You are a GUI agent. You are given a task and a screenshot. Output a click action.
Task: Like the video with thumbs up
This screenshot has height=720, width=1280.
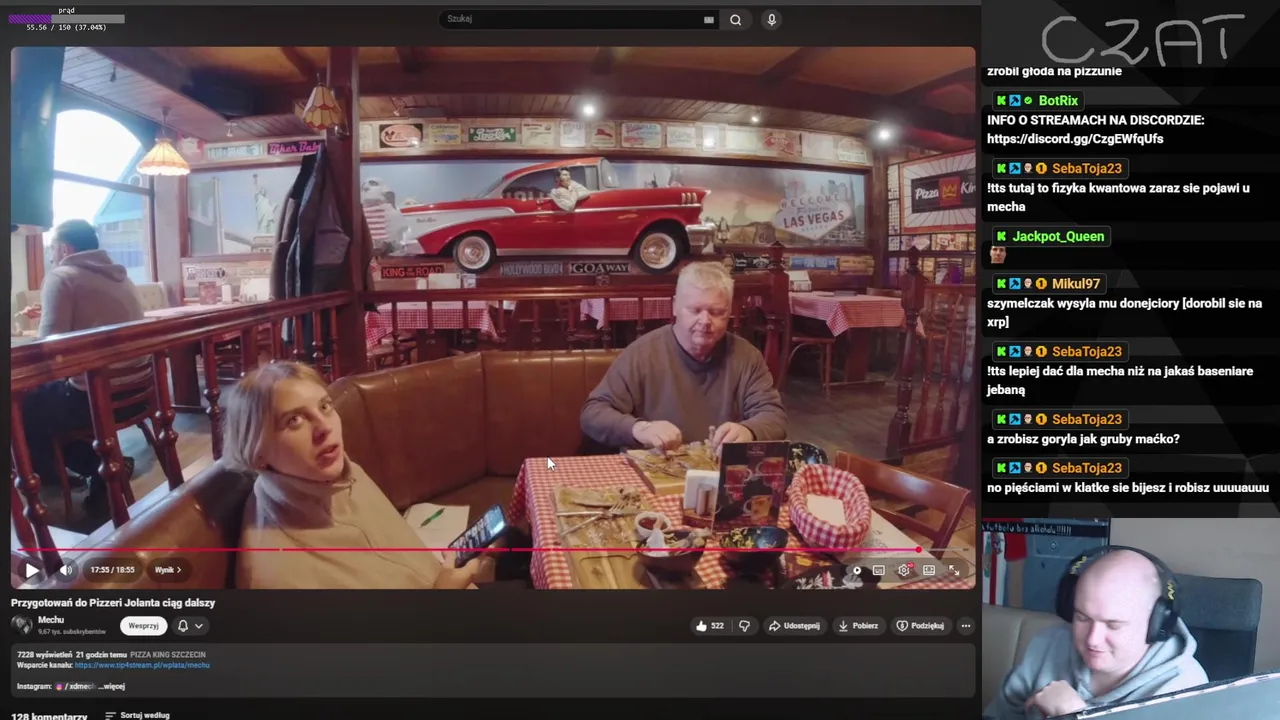coord(710,626)
